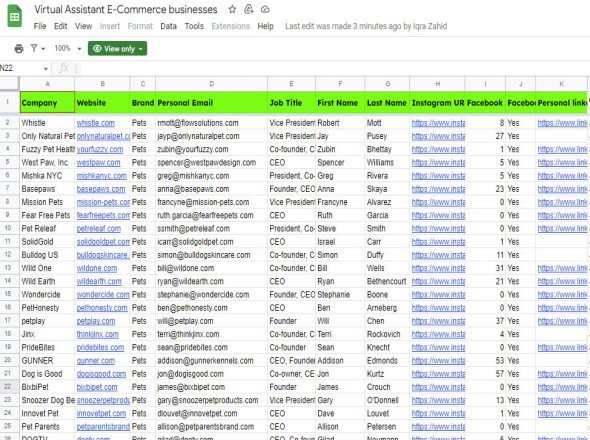Open the whistle.com website link
The width and height of the screenshot is (590, 440).
(x=96, y=123)
